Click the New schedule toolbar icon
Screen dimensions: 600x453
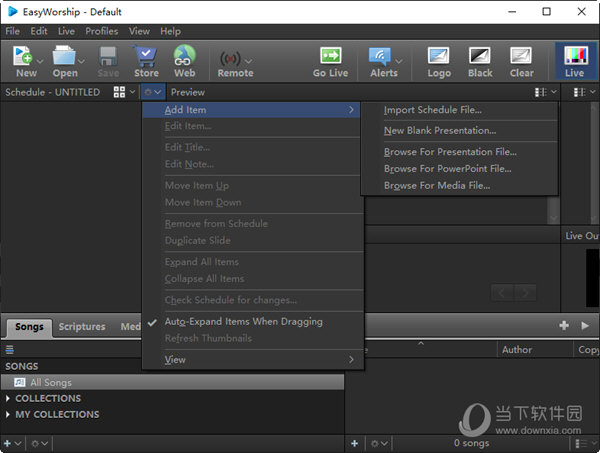[x=22, y=56]
